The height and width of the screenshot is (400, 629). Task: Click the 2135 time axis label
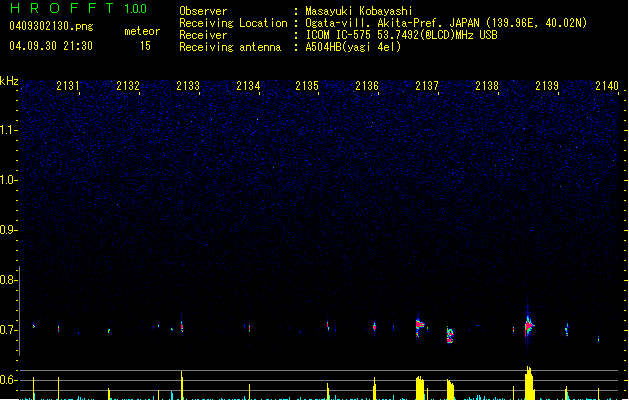[x=307, y=86]
